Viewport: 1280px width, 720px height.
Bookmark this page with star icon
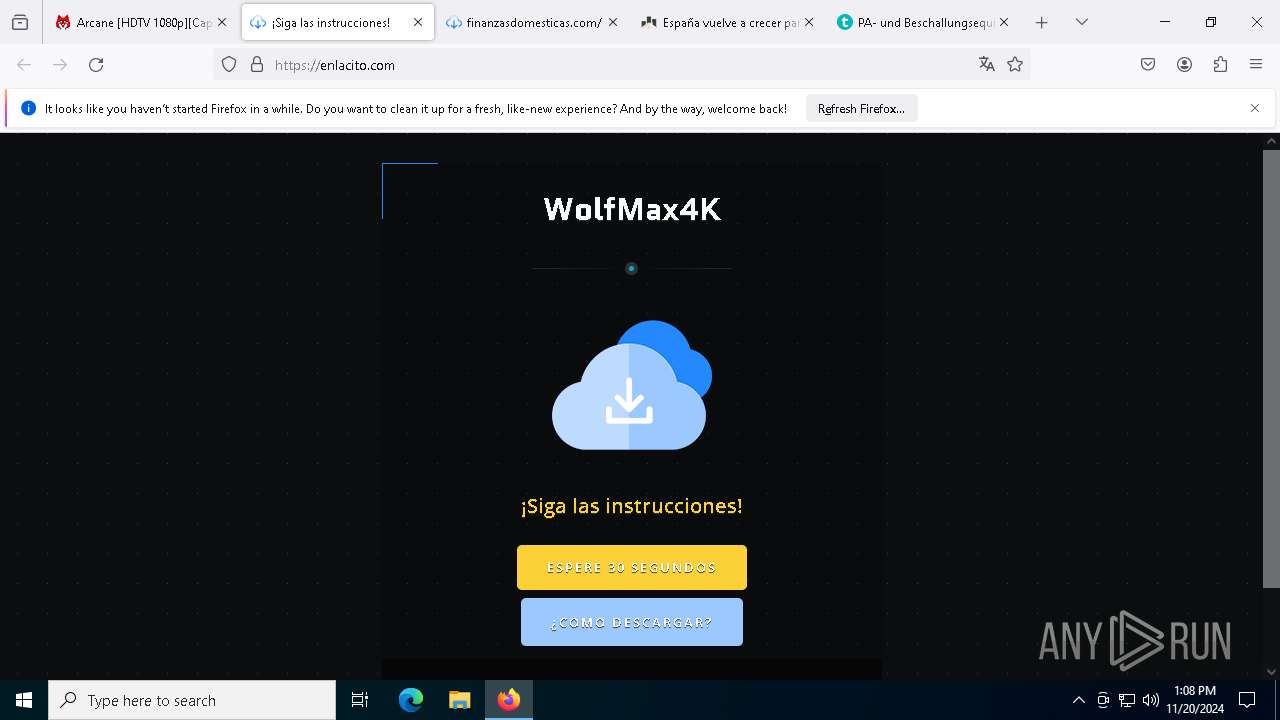pos(1015,65)
